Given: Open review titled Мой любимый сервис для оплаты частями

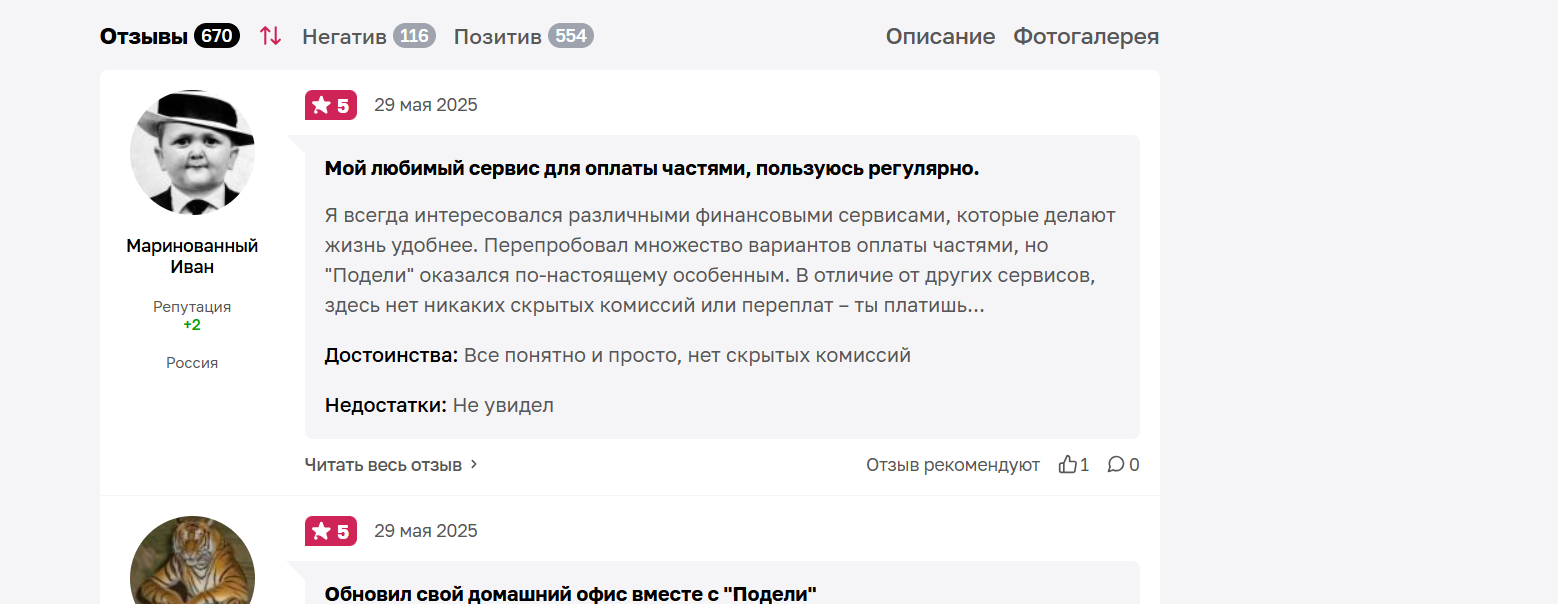Looking at the screenshot, I should coord(652,168).
